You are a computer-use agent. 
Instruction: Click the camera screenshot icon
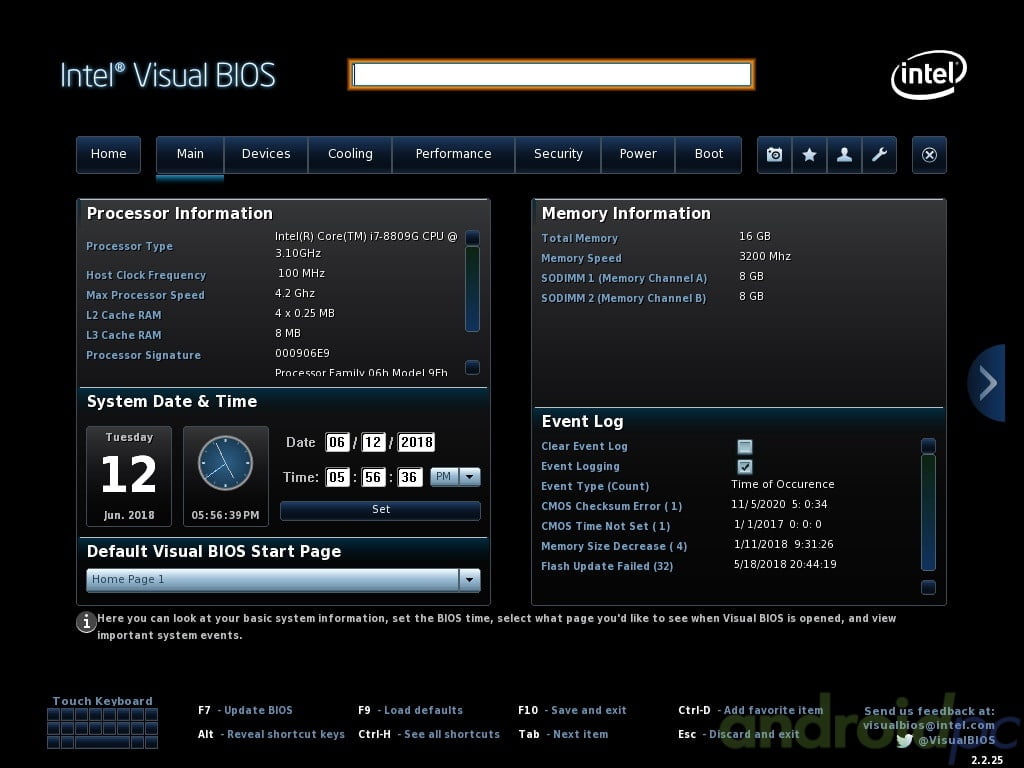click(774, 155)
